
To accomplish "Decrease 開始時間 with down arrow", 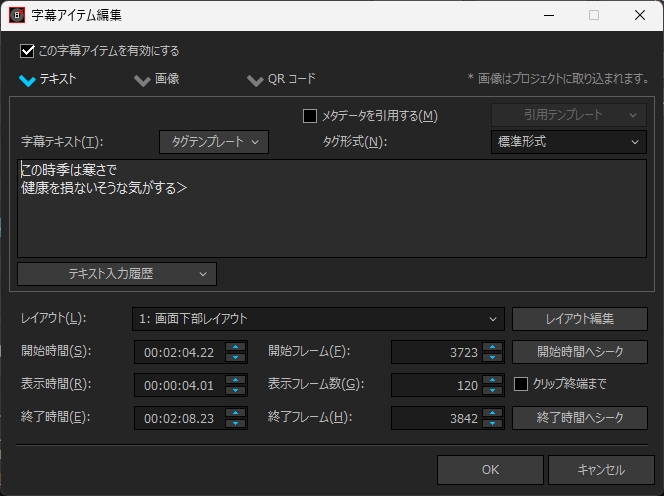I will point(235,357).
